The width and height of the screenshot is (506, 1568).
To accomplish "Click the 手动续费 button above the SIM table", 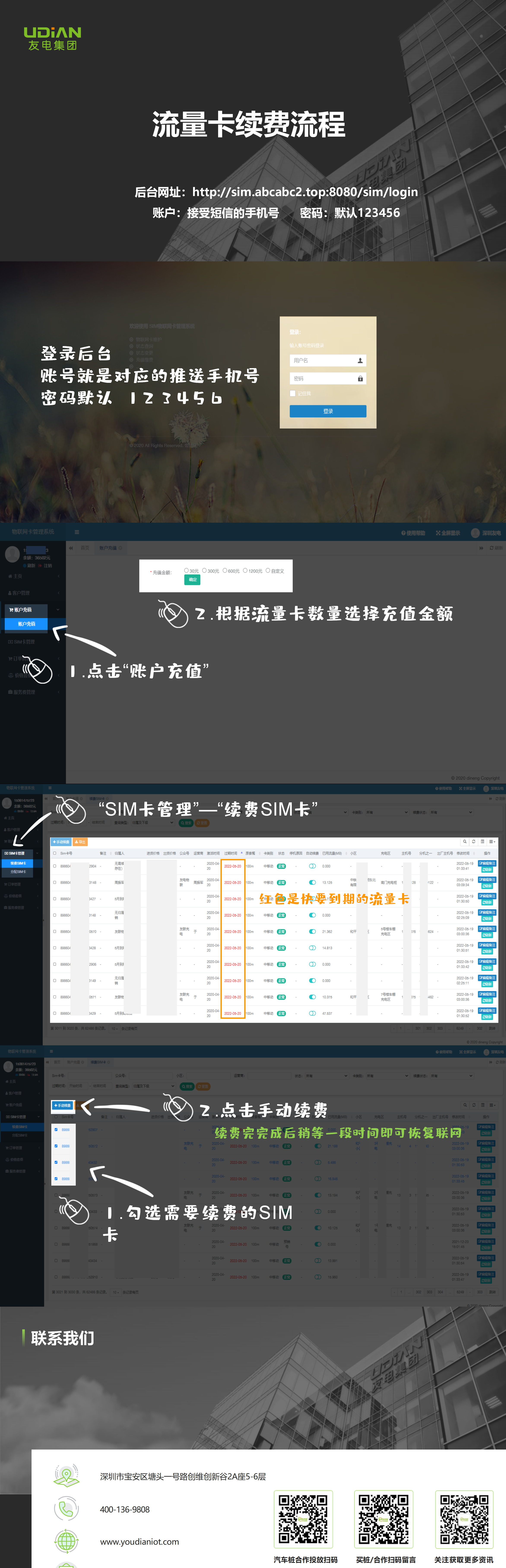I will (61, 842).
